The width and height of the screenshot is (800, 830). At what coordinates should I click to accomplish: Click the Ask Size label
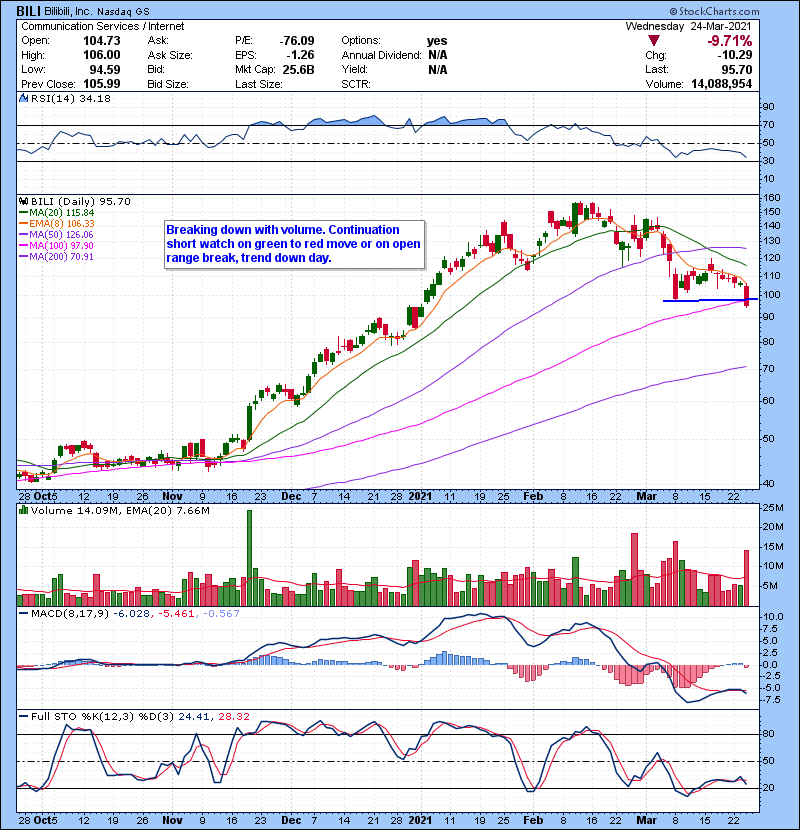(170, 55)
